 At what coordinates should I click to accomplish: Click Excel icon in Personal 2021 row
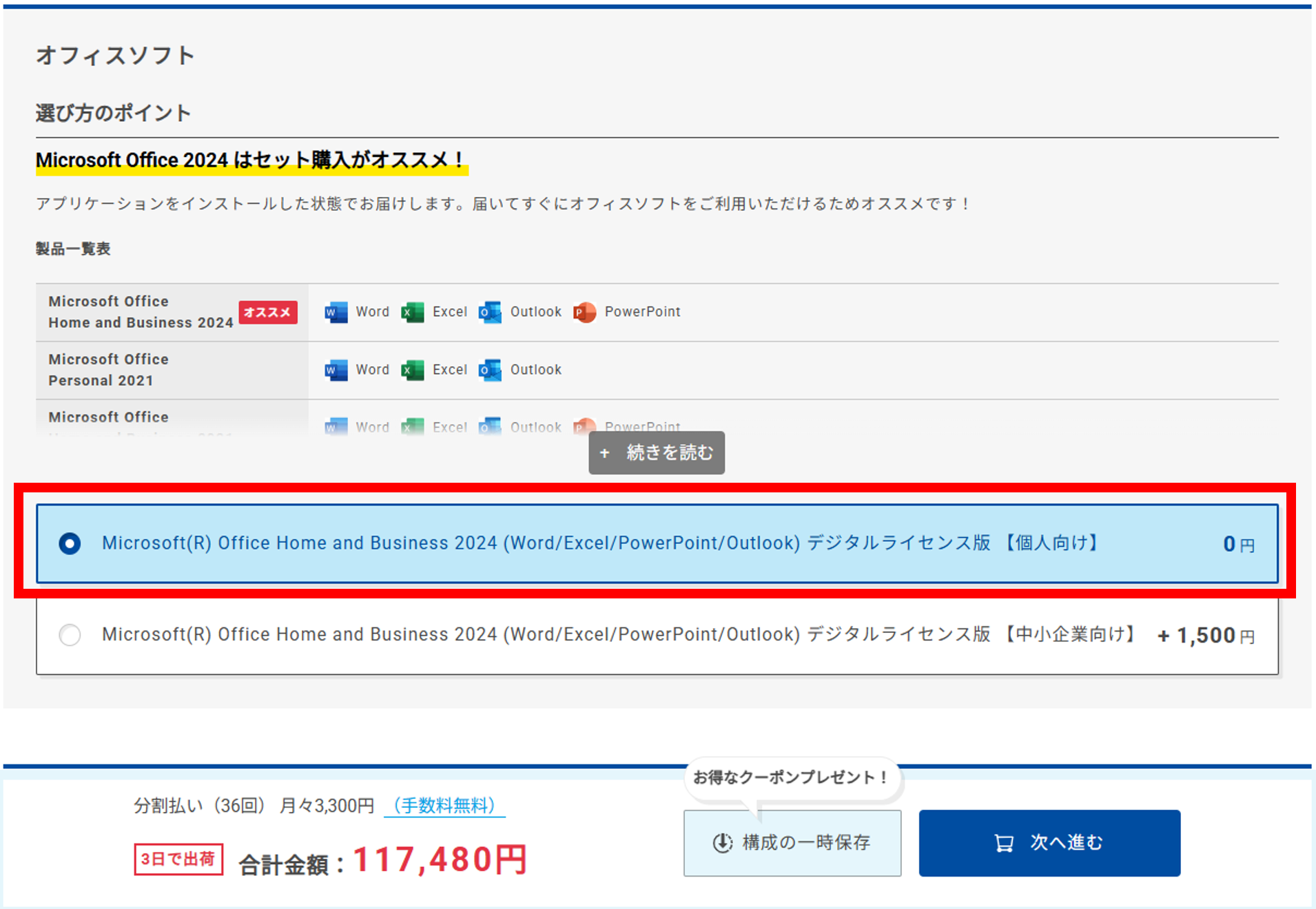413,370
